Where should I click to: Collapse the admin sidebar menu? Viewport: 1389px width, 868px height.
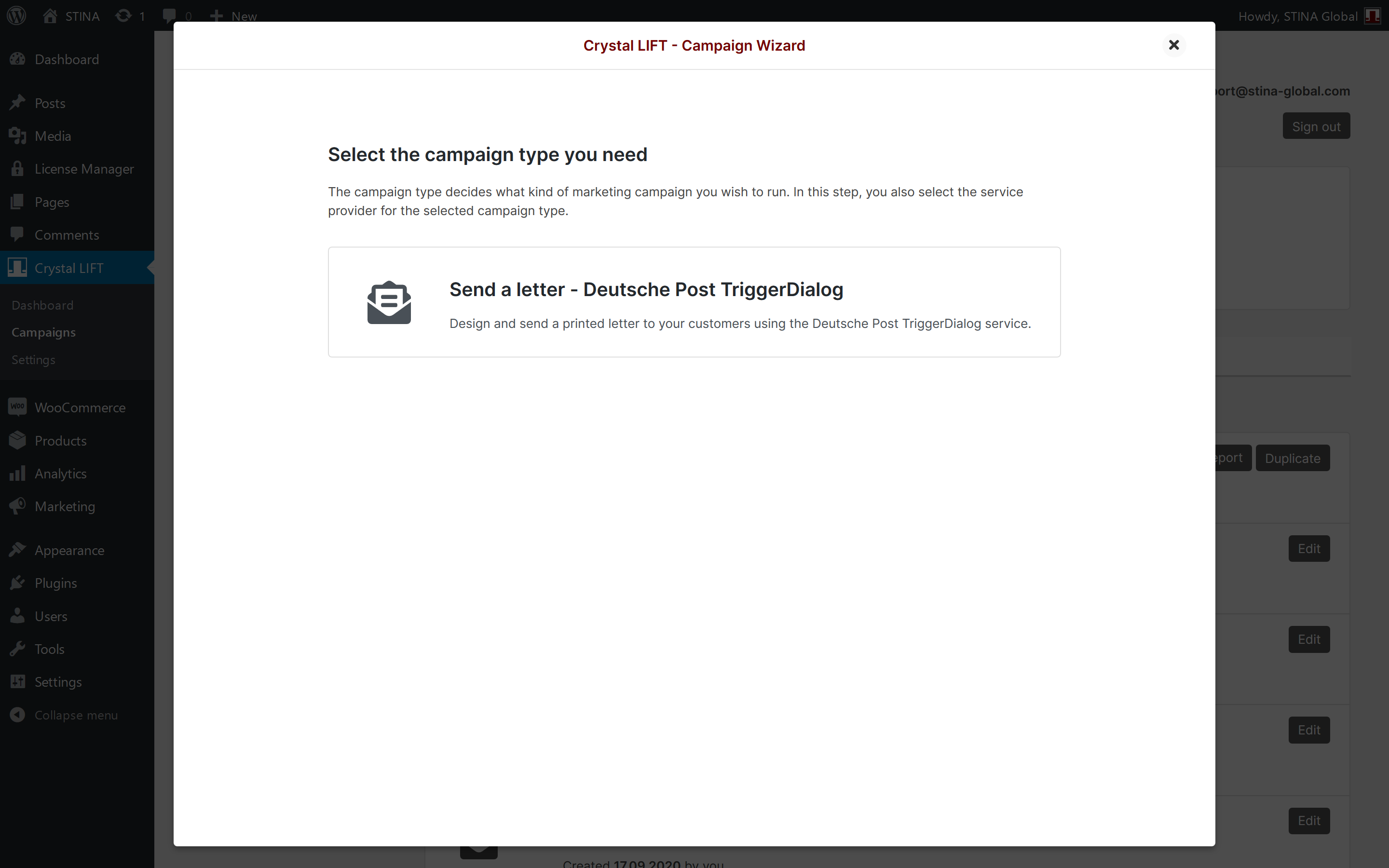[x=75, y=715]
